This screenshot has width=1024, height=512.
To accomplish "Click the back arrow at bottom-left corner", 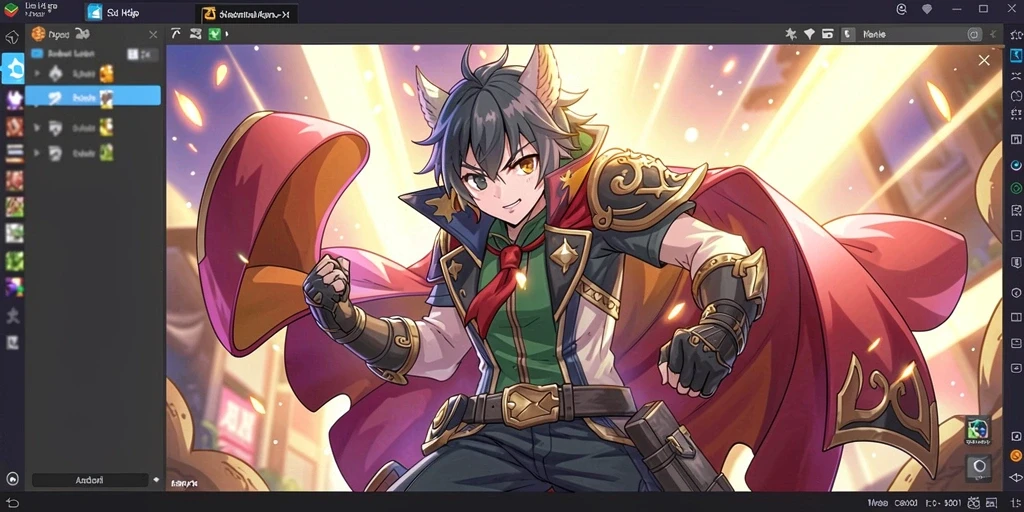I will [x=12, y=504].
